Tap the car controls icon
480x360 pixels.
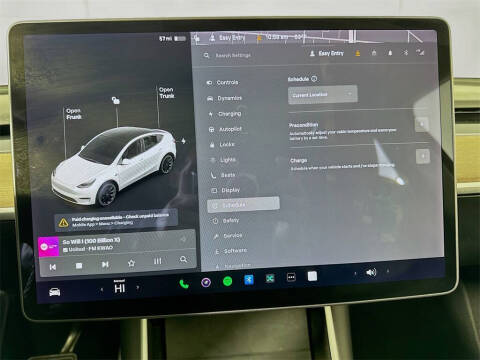(x=55, y=292)
